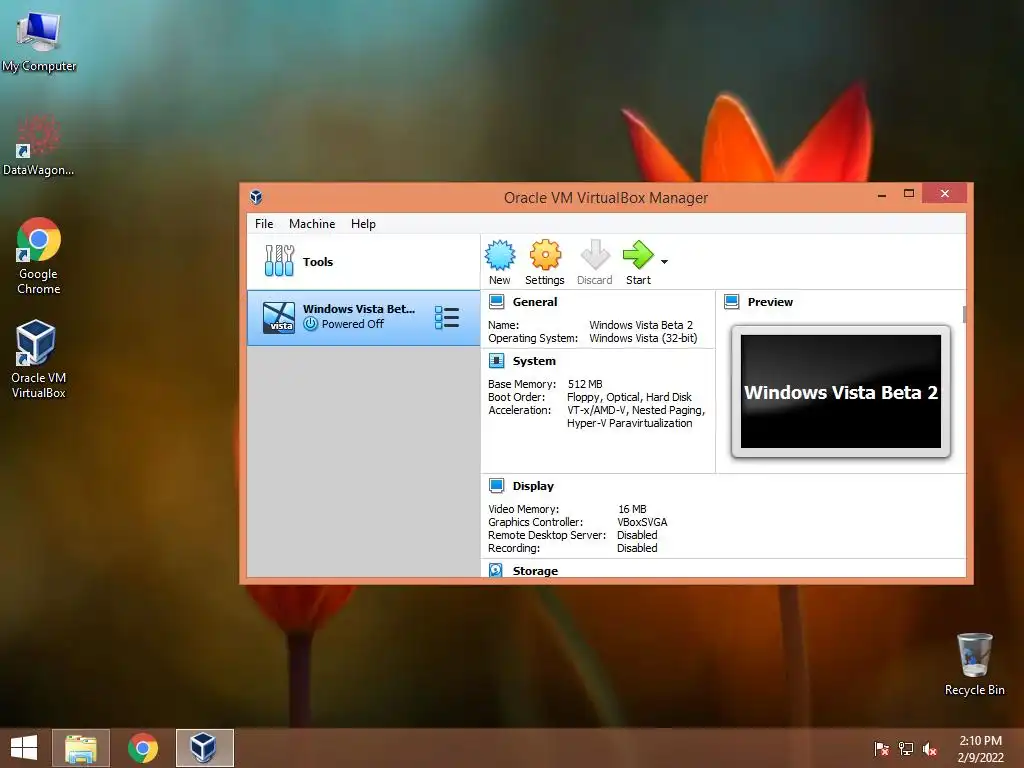
Task: Click the Hyper-V Paravirtualization text
Action: pyautogui.click(x=630, y=423)
